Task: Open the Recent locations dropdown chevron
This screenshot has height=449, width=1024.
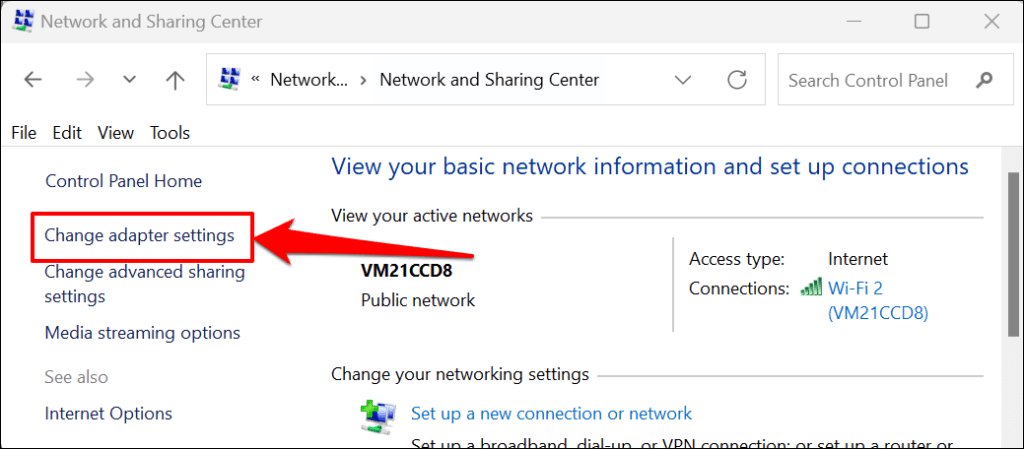Action: (130, 80)
